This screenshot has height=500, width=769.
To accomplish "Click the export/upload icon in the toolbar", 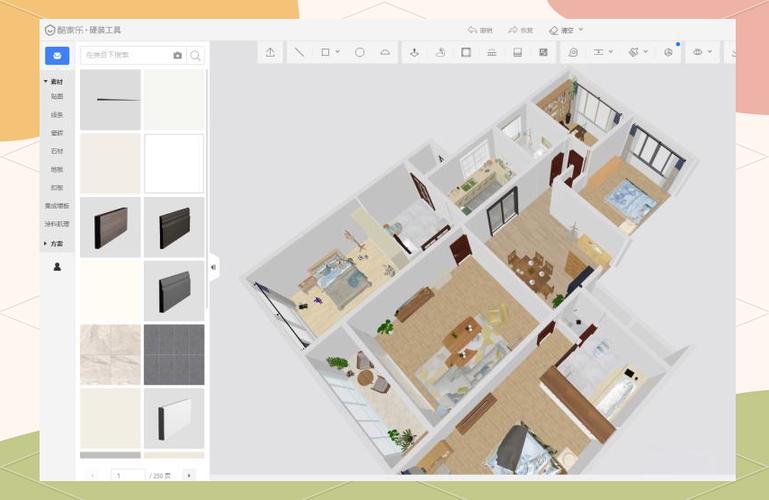I will click(270, 52).
